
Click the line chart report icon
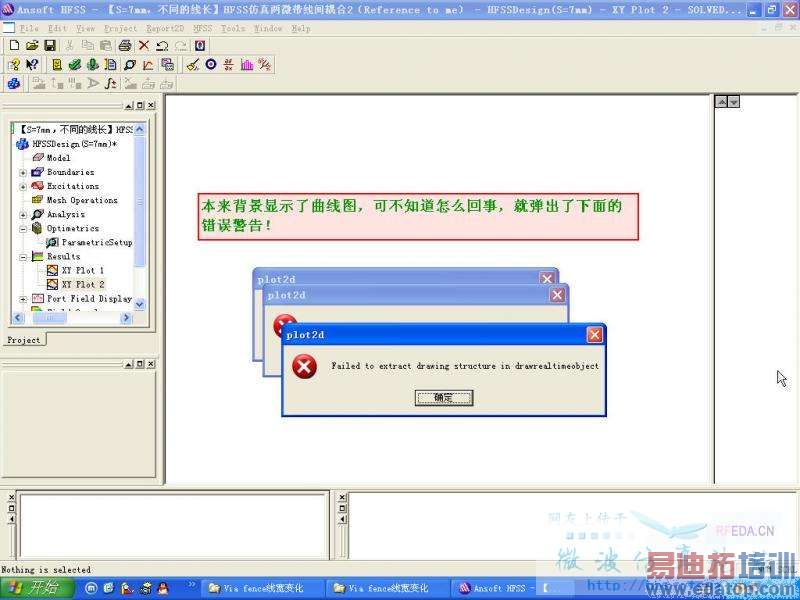pos(148,65)
